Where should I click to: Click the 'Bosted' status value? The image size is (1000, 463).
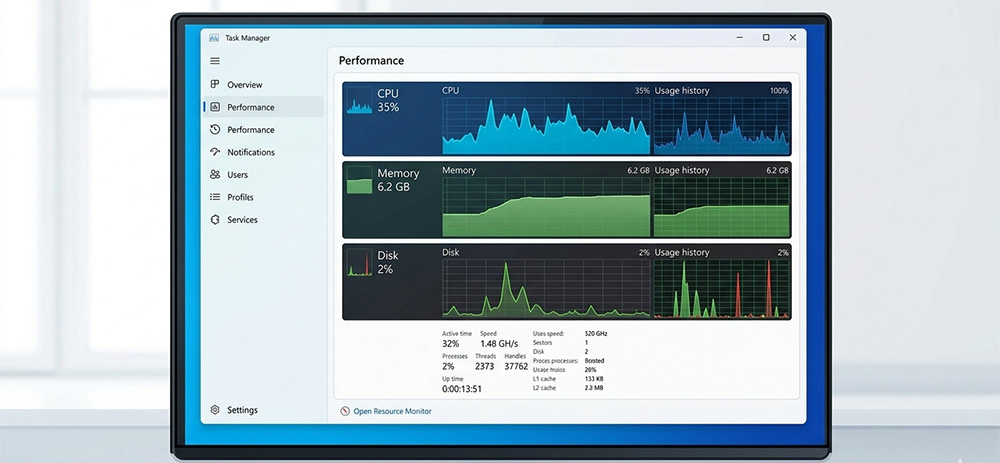594,361
